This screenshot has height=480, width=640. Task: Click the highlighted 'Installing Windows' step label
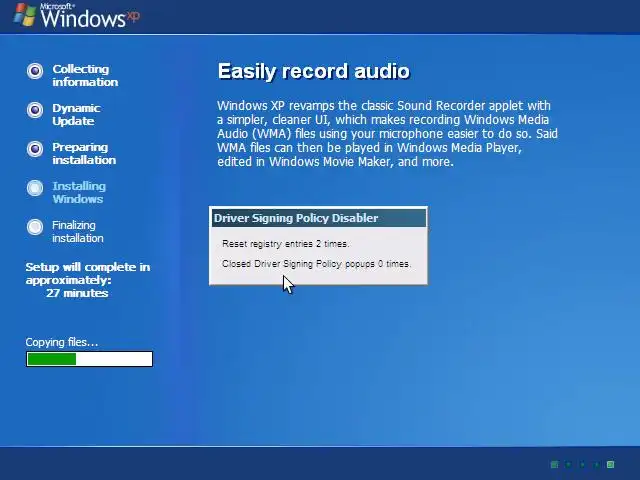pos(79,193)
